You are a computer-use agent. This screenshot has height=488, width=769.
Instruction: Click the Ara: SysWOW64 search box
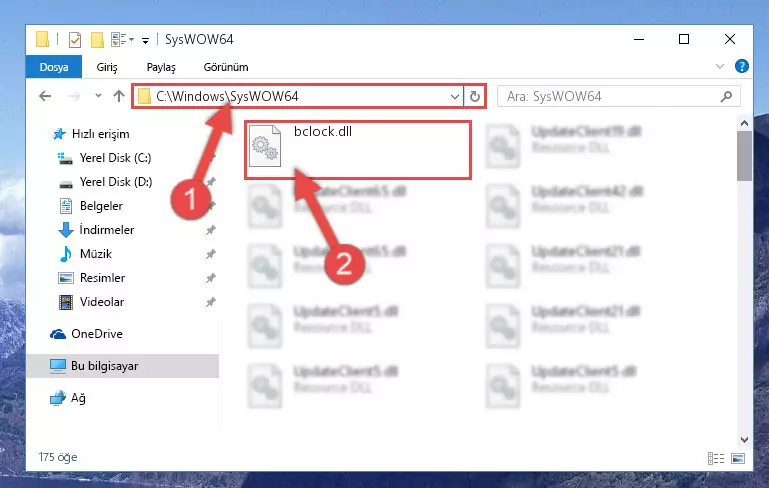[x=618, y=96]
